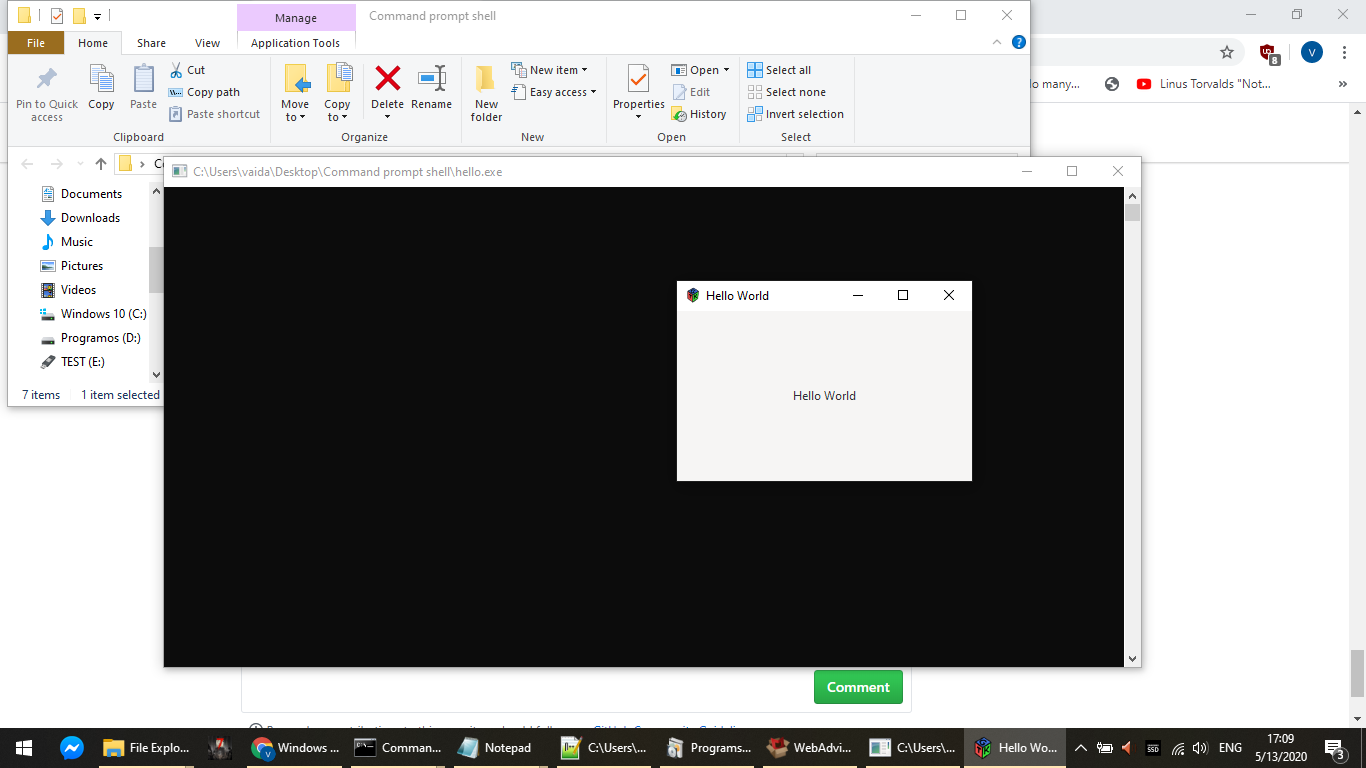The image size is (1366, 768).
Task: Select Downloads in navigation pane
Action: point(80,218)
